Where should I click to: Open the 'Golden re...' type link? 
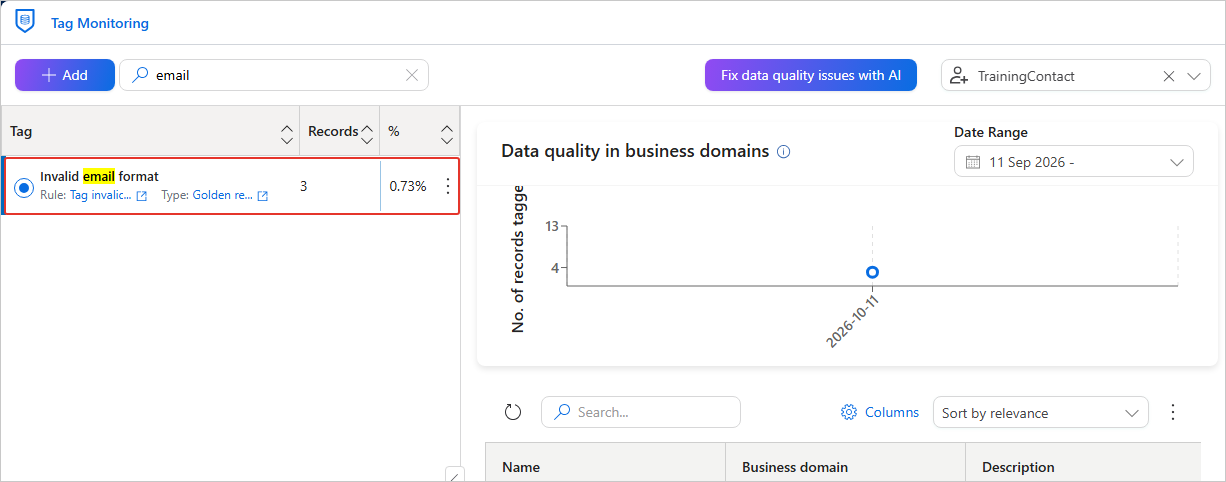222,195
